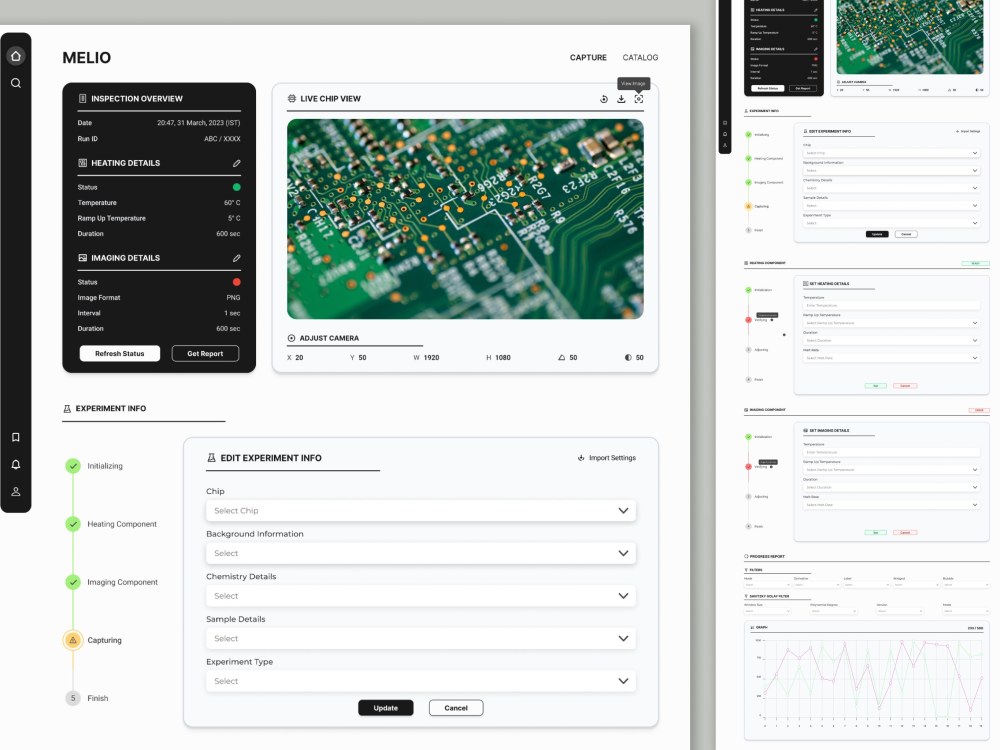Open notifications bell in sidebar
The height and width of the screenshot is (750, 1000).
coord(16,464)
